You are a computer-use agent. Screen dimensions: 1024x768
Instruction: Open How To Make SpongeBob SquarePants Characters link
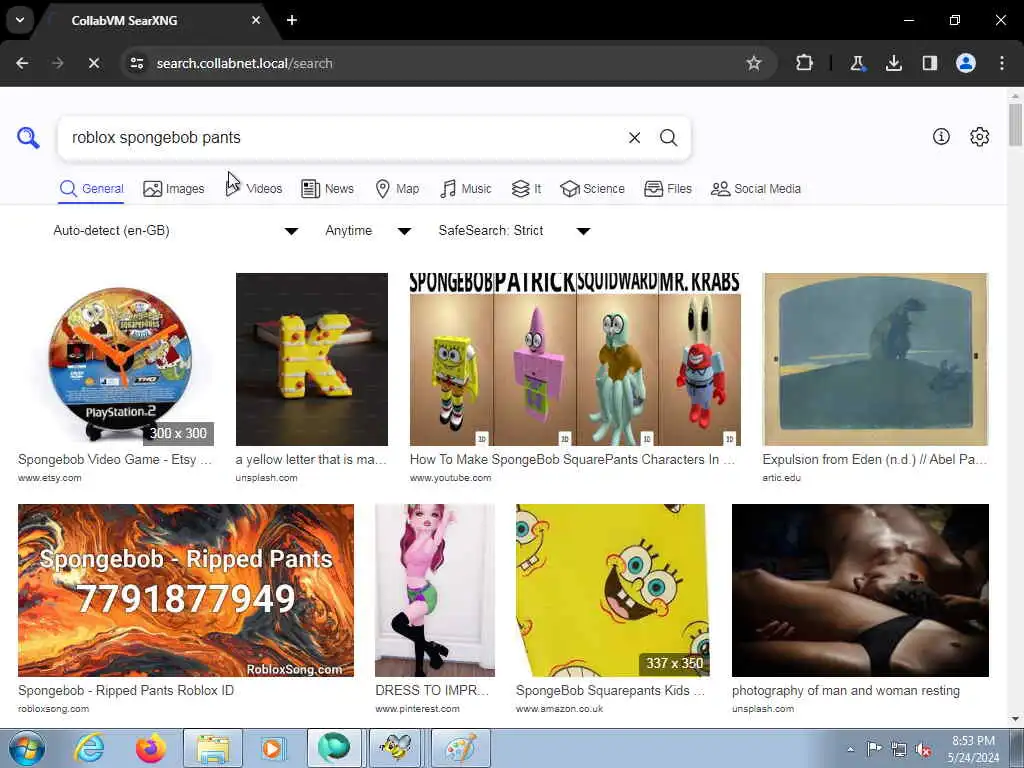coord(572,460)
